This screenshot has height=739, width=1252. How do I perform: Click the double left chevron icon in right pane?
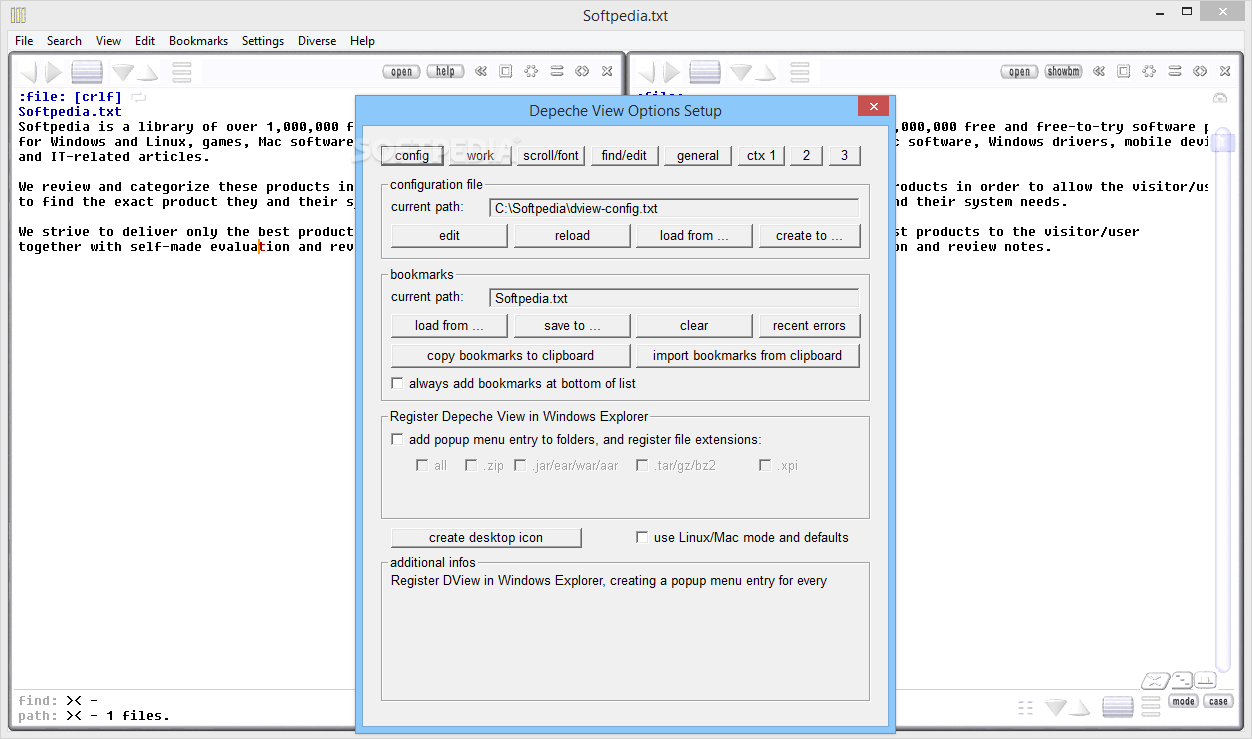point(1099,71)
